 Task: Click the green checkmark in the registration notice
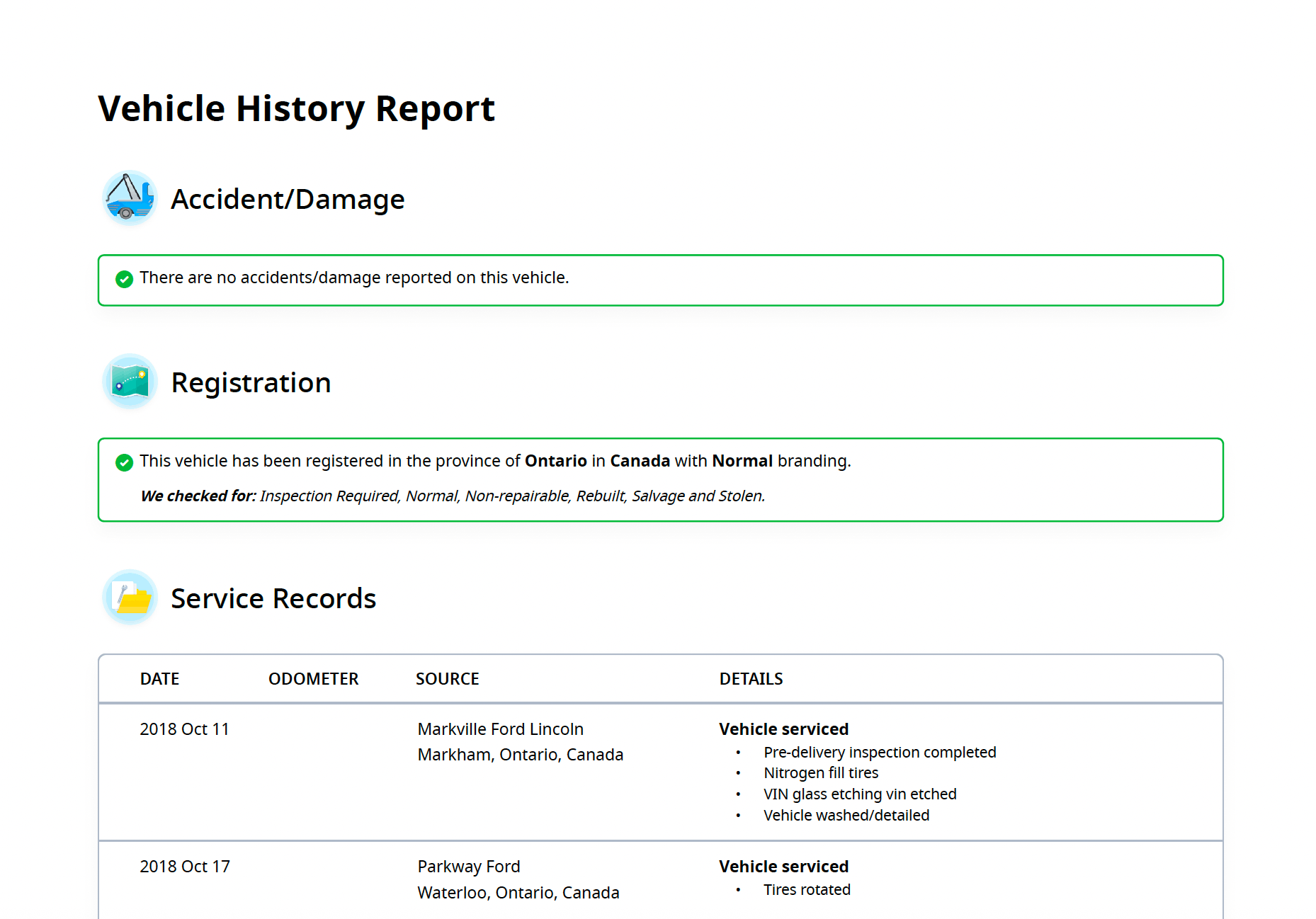124,462
